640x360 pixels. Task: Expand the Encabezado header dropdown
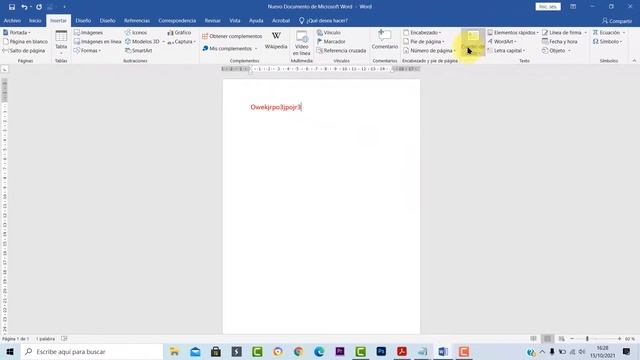click(x=422, y=32)
